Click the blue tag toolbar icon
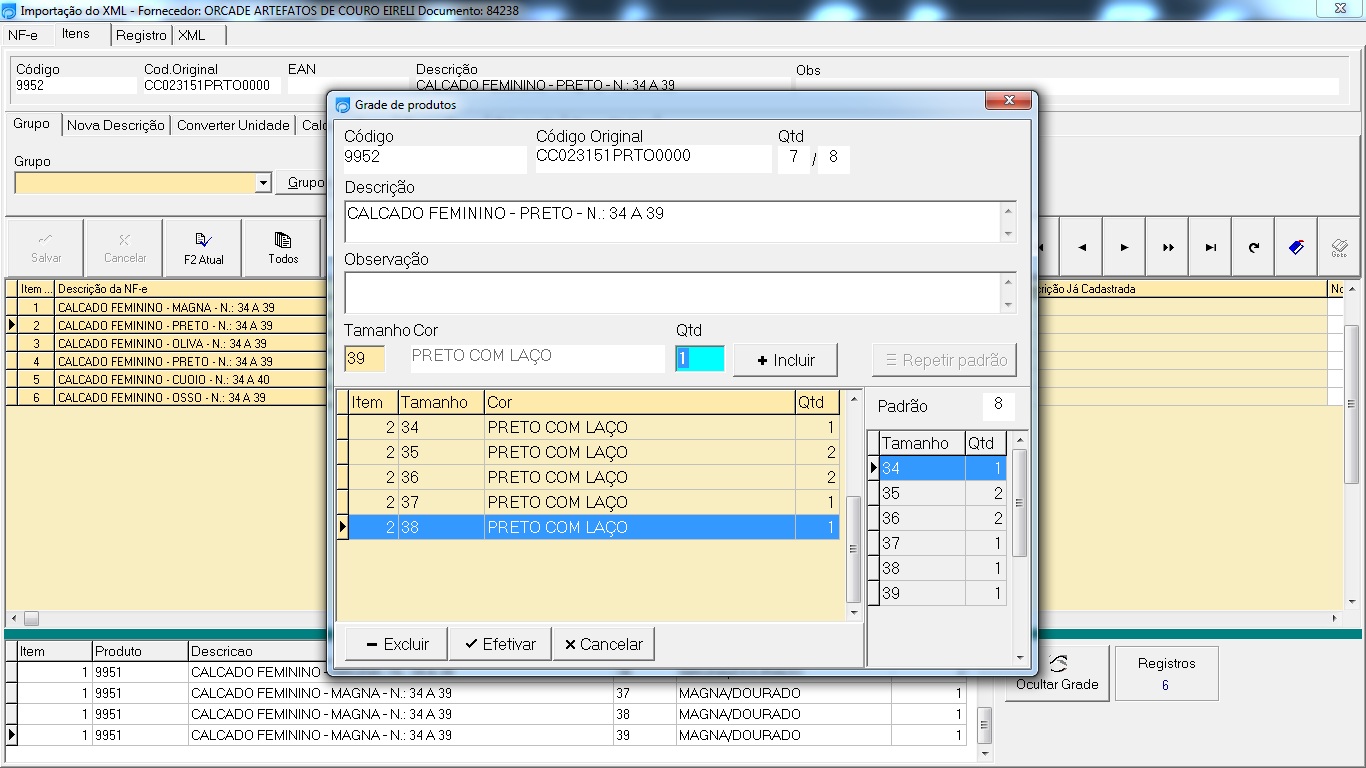 [x=1297, y=247]
